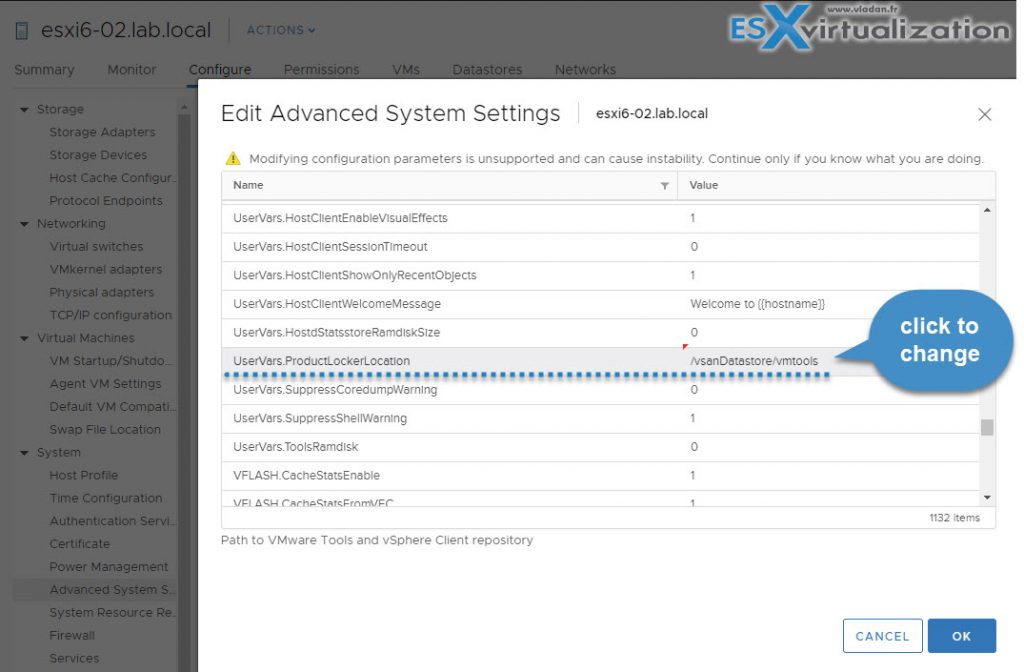Open Firewall settings from the sidebar
The height and width of the screenshot is (672, 1024).
tap(71, 635)
